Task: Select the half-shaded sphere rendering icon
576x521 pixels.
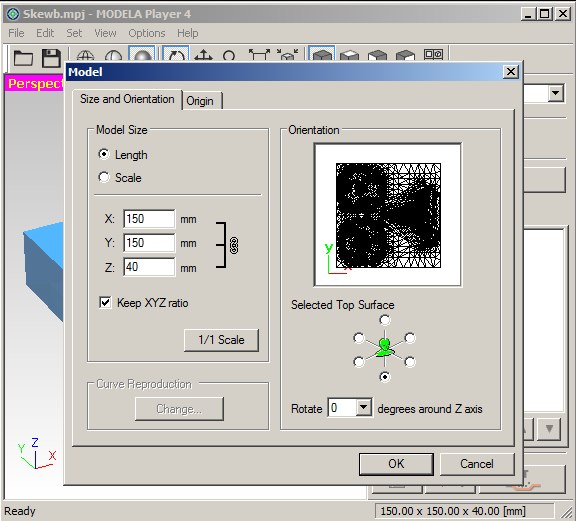Action: (x=113, y=55)
